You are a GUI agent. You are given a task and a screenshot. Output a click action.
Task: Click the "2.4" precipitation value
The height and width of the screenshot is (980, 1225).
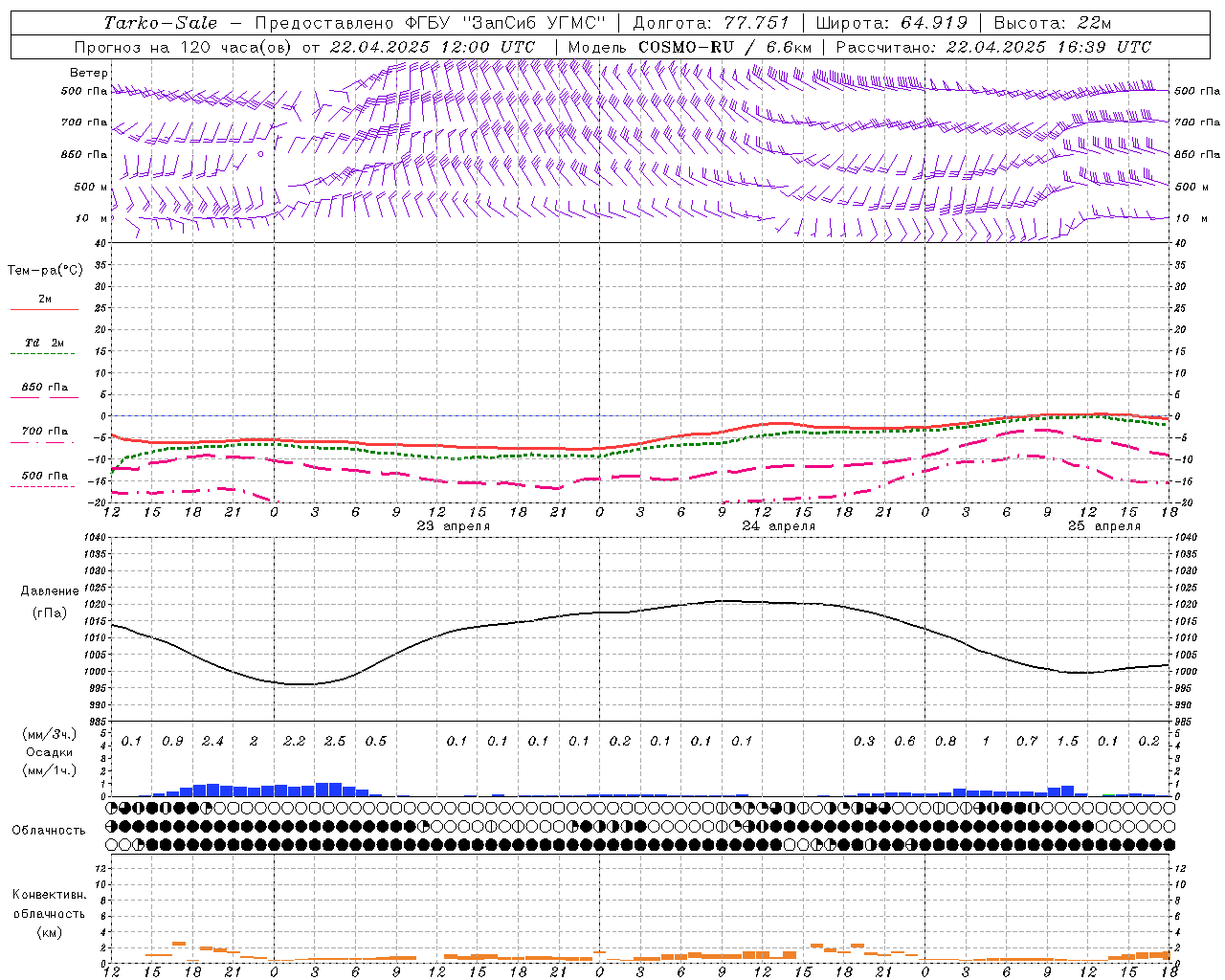[212, 742]
